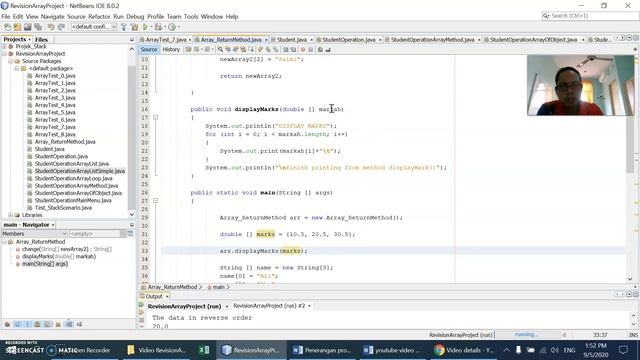Click the green Run Project icon
The image size is (640, 360).
(145, 27)
